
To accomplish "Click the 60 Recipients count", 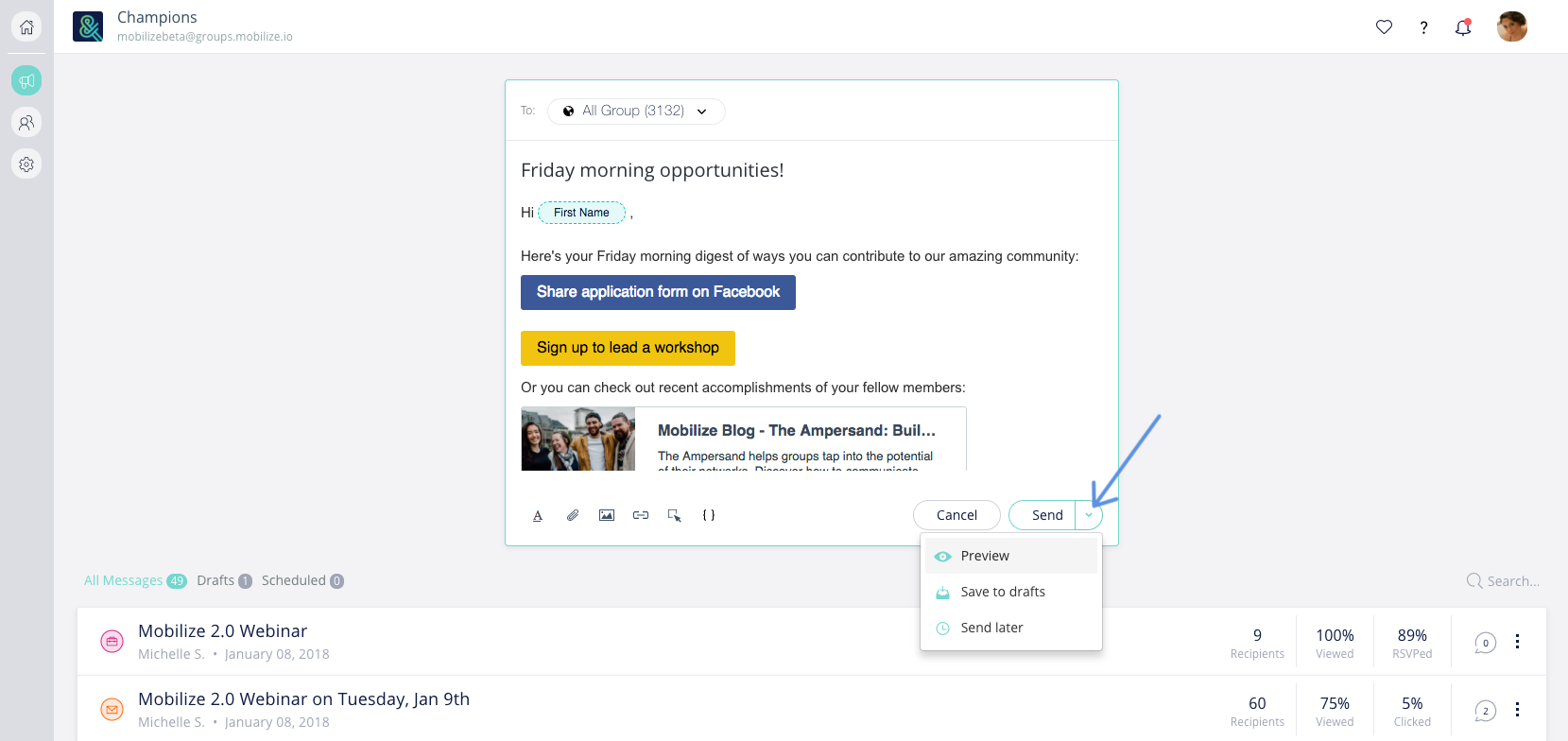I will tap(1257, 711).
